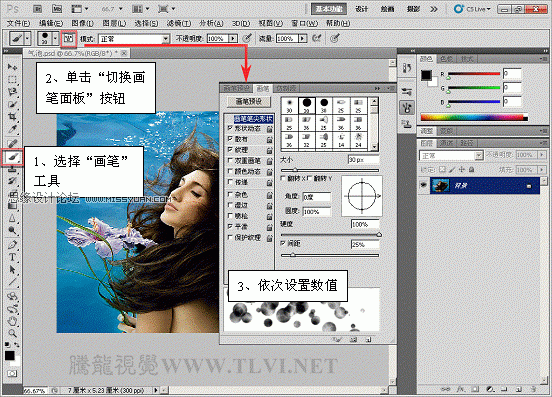Image resolution: width=552 pixels, height=397 pixels.
Task: Click the Quick Mask mode icon
Action: coord(12,373)
